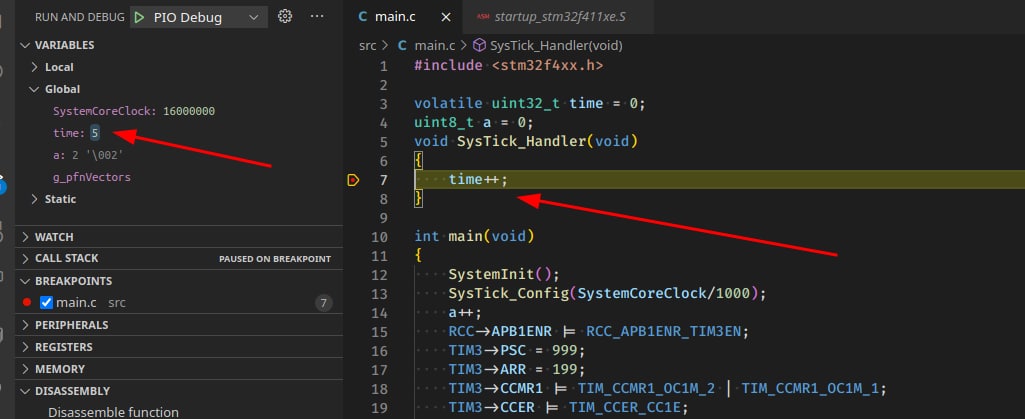Close the main.c editor tab
The width and height of the screenshot is (1025, 419).
(446, 18)
